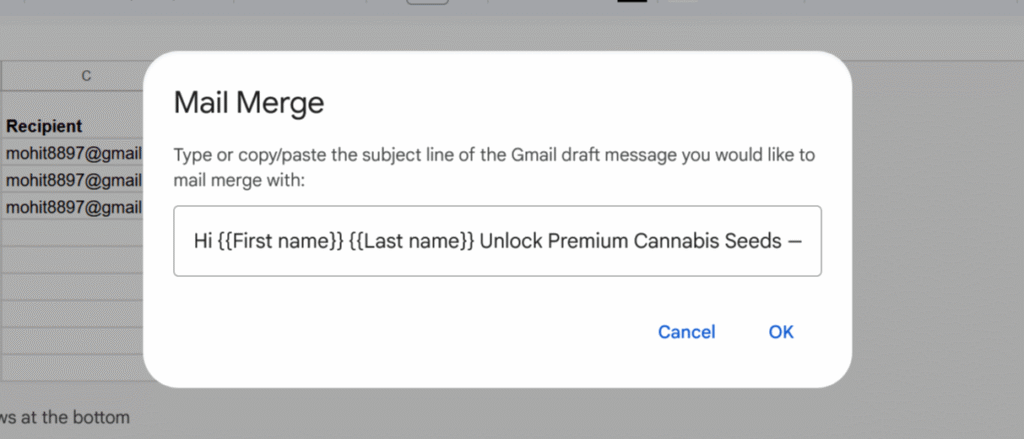Select the third mohit8897@gmail recipient cell
The image size is (1024, 439).
click(72, 207)
